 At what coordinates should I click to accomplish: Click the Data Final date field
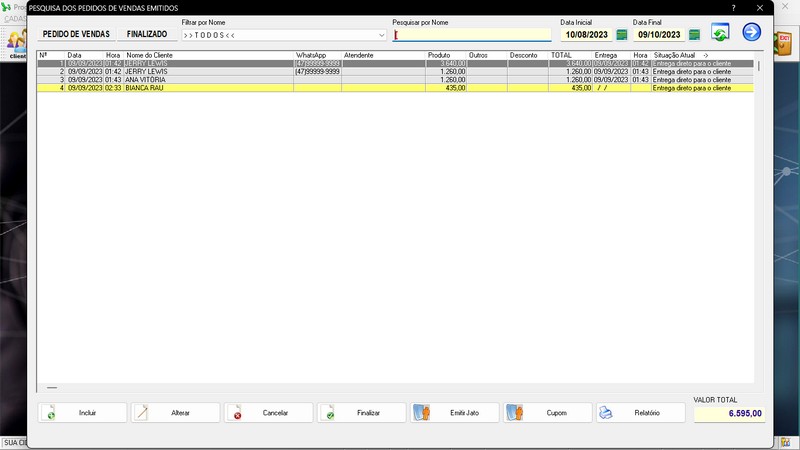[x=659, y=35]
